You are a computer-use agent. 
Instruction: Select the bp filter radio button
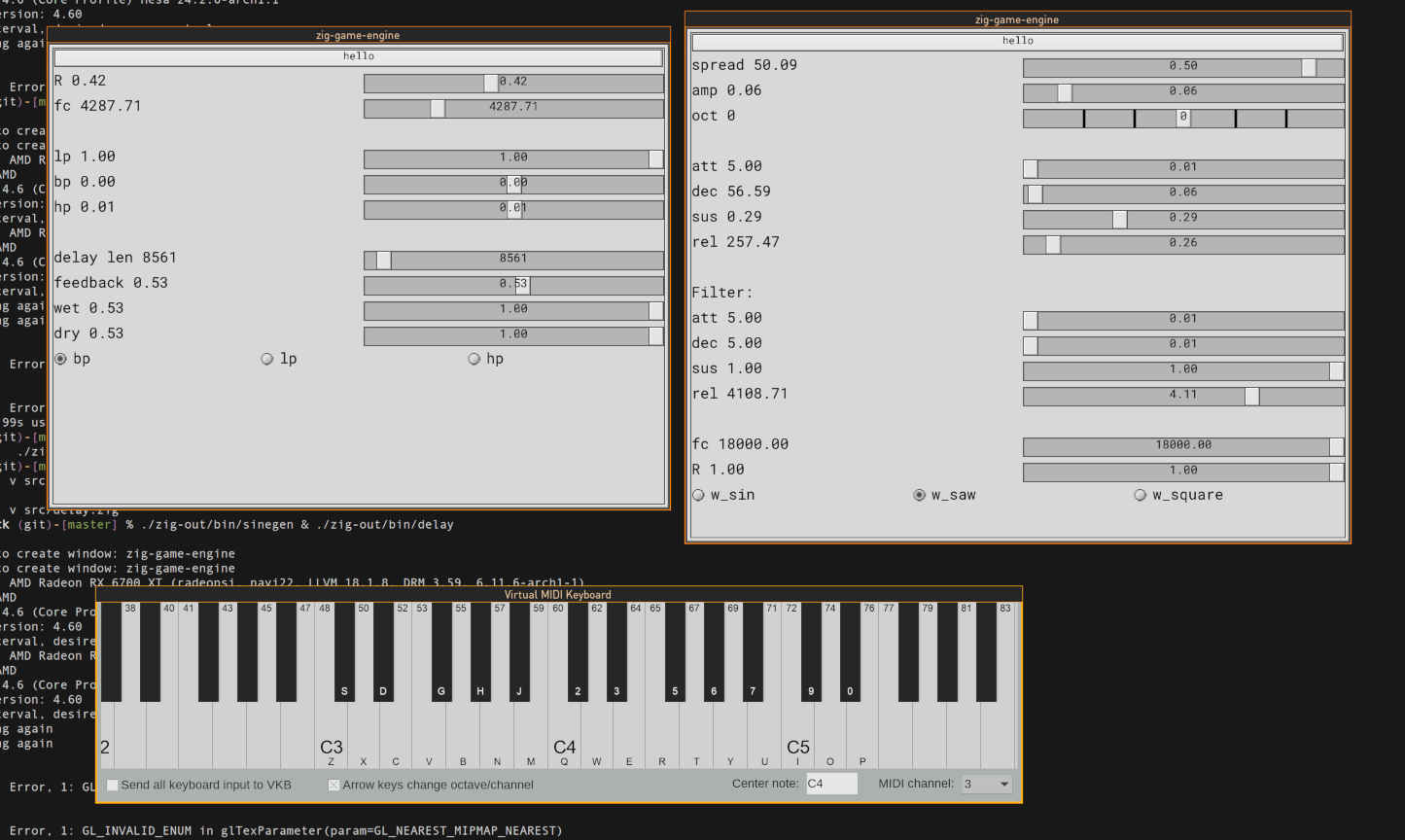61,359
